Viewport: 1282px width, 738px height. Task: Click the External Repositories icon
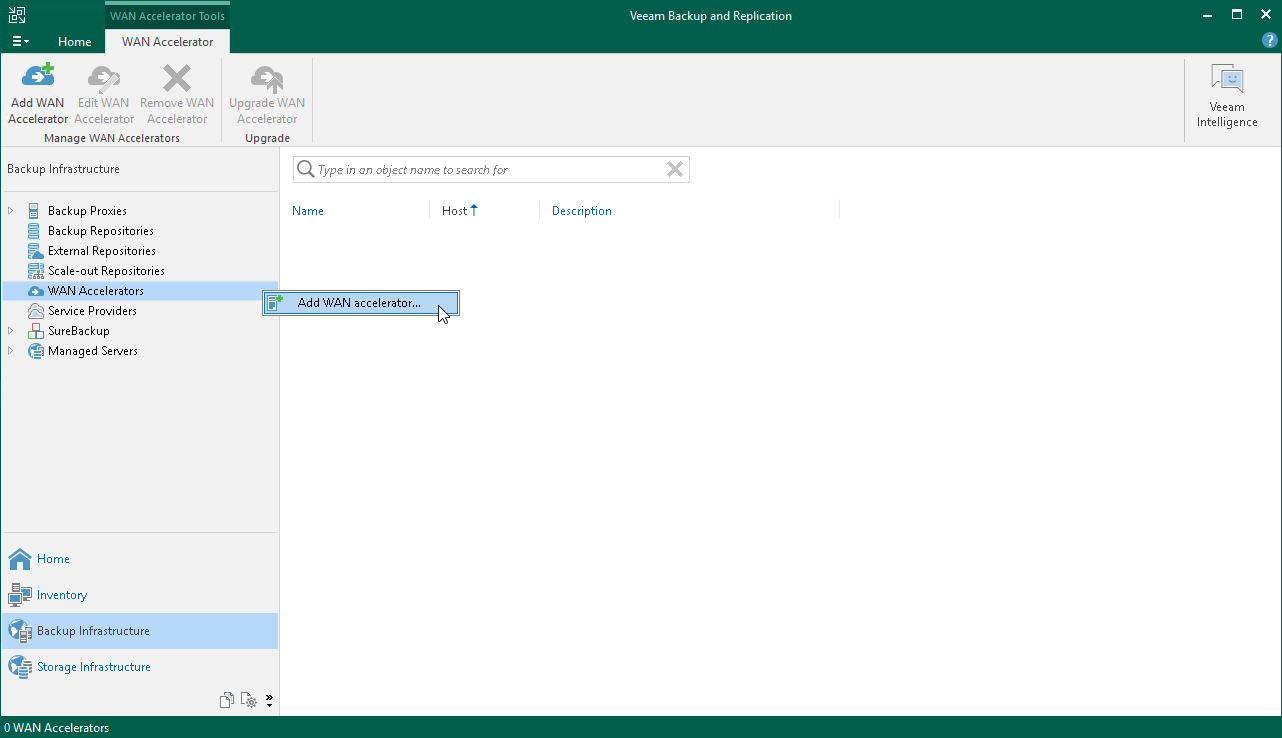pyautogui.click(x=35, y=251)
